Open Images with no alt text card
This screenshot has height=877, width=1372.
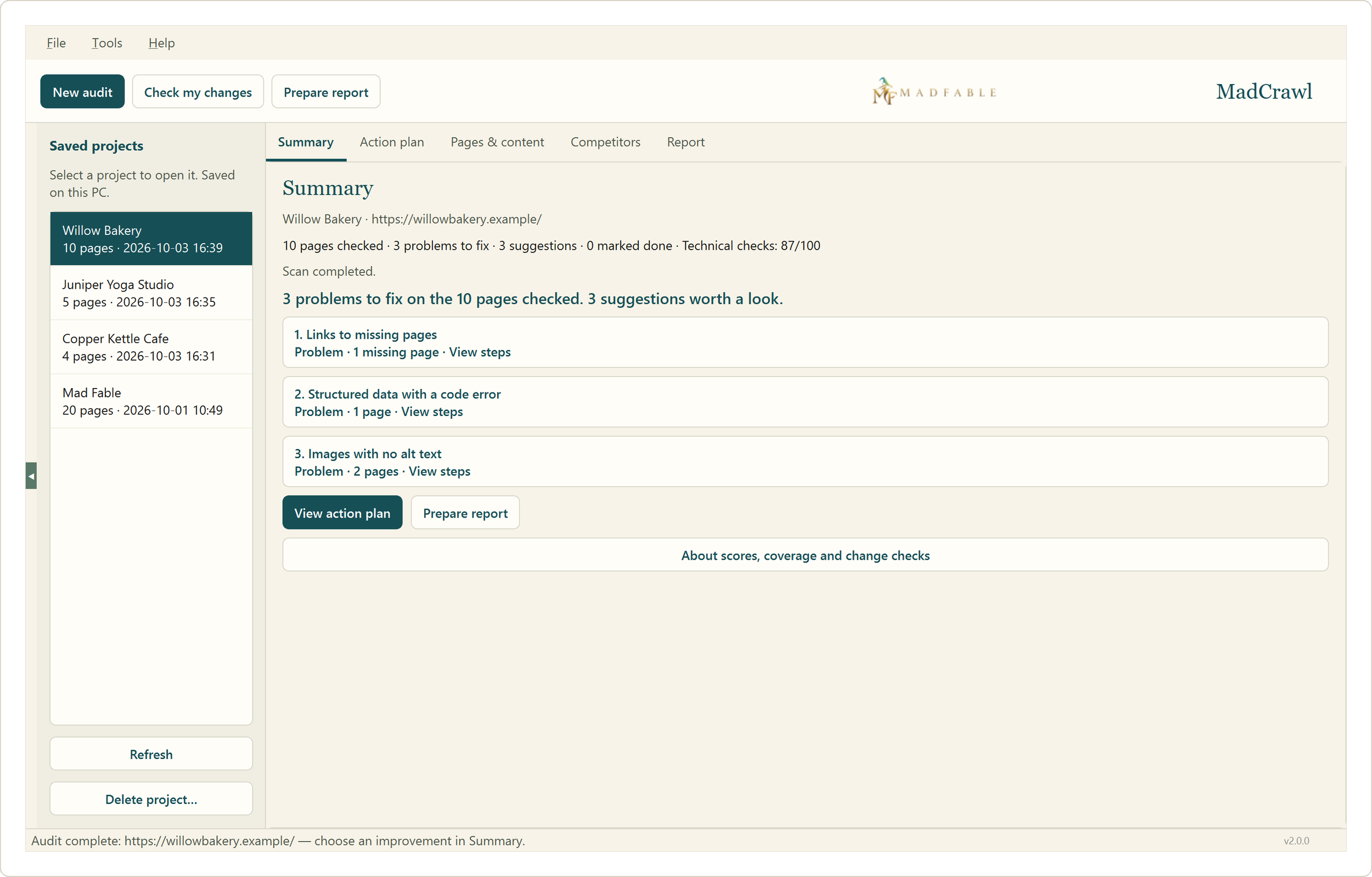(805, 462)
